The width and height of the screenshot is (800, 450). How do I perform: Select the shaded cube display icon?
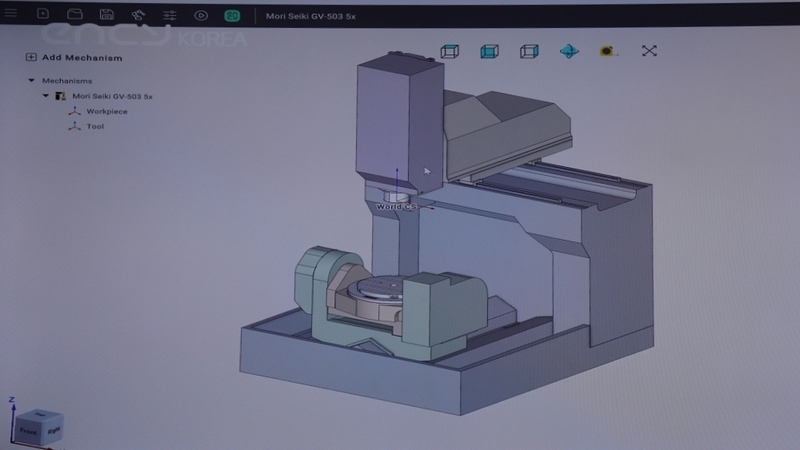pos(489,51)
